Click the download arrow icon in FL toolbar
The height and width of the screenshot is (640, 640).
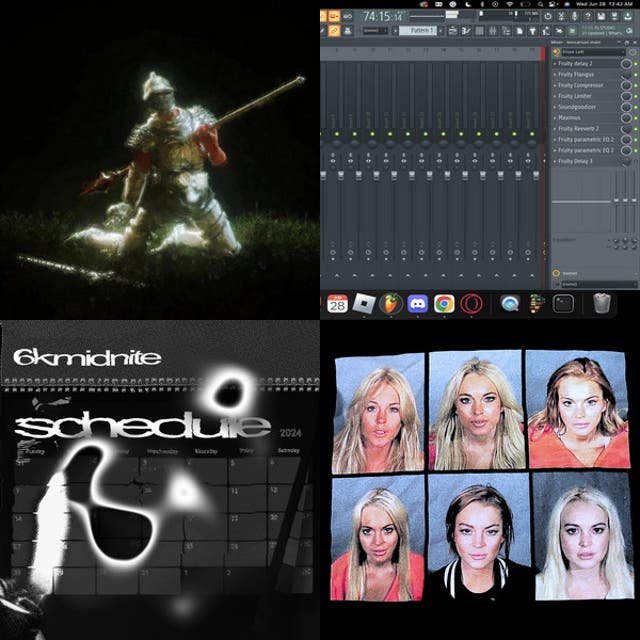(x=627, y=16)
